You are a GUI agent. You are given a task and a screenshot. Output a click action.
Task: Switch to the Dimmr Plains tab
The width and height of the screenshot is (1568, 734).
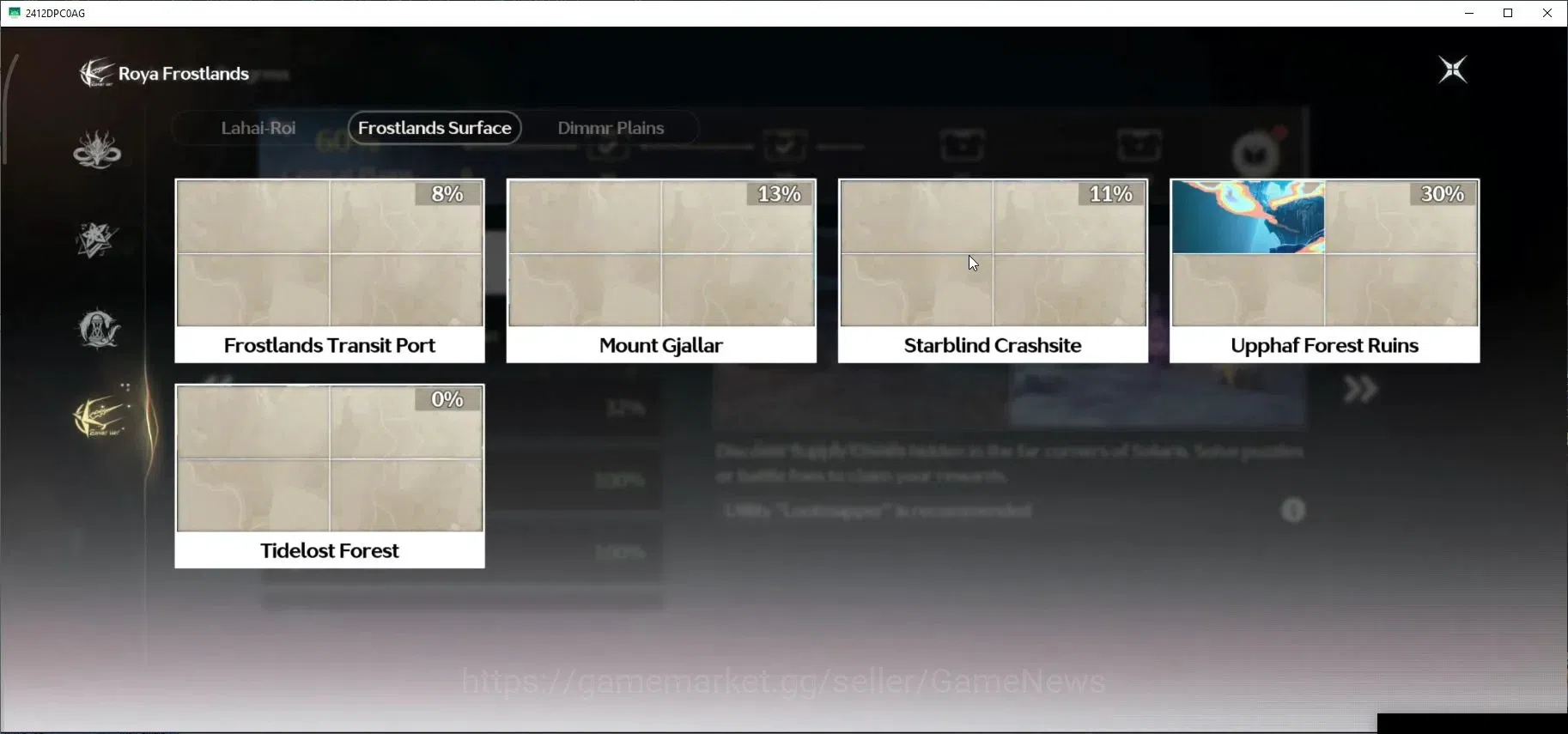click(x=611, y=128)
